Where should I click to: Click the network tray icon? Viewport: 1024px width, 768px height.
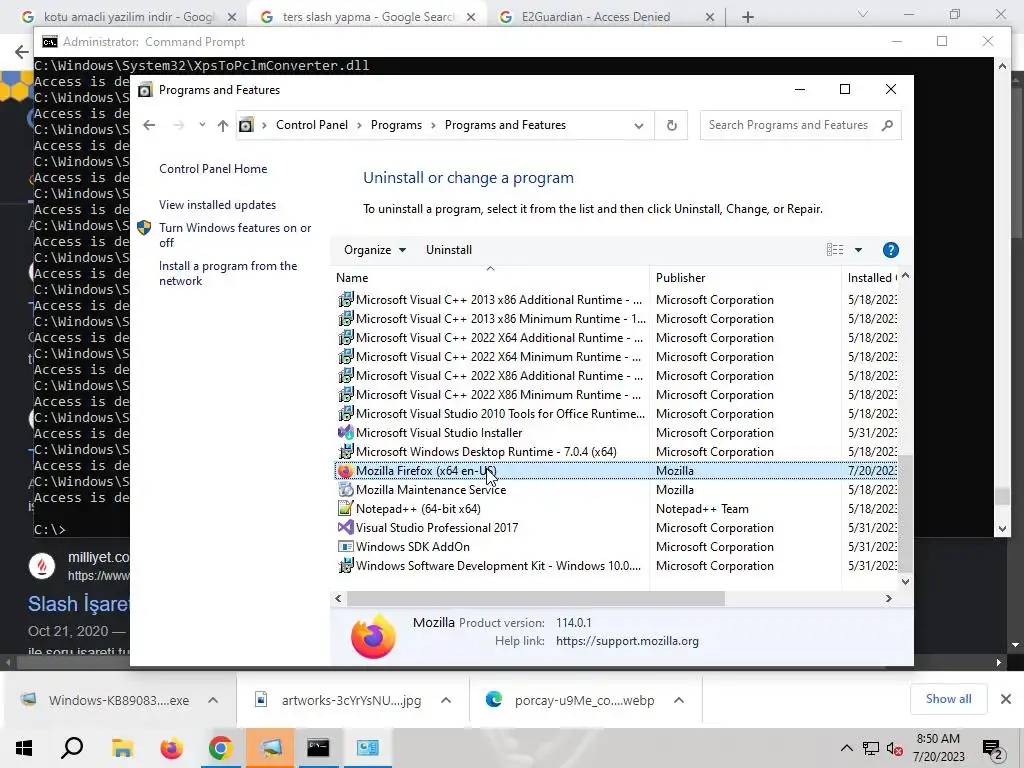(x=871, y=749)
